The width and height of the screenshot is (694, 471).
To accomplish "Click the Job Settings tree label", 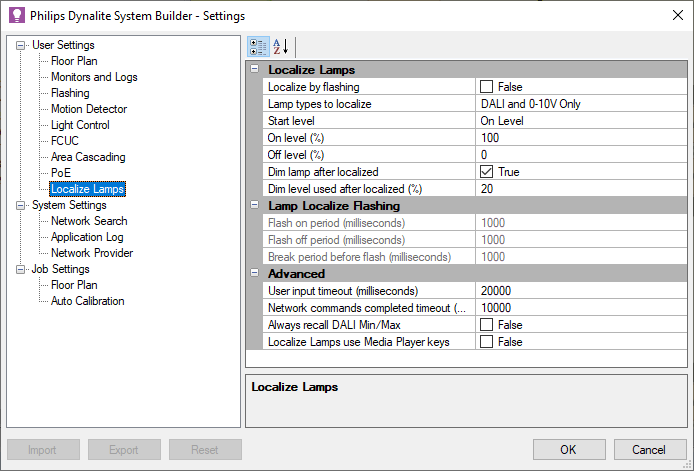I will pos(60,269).
